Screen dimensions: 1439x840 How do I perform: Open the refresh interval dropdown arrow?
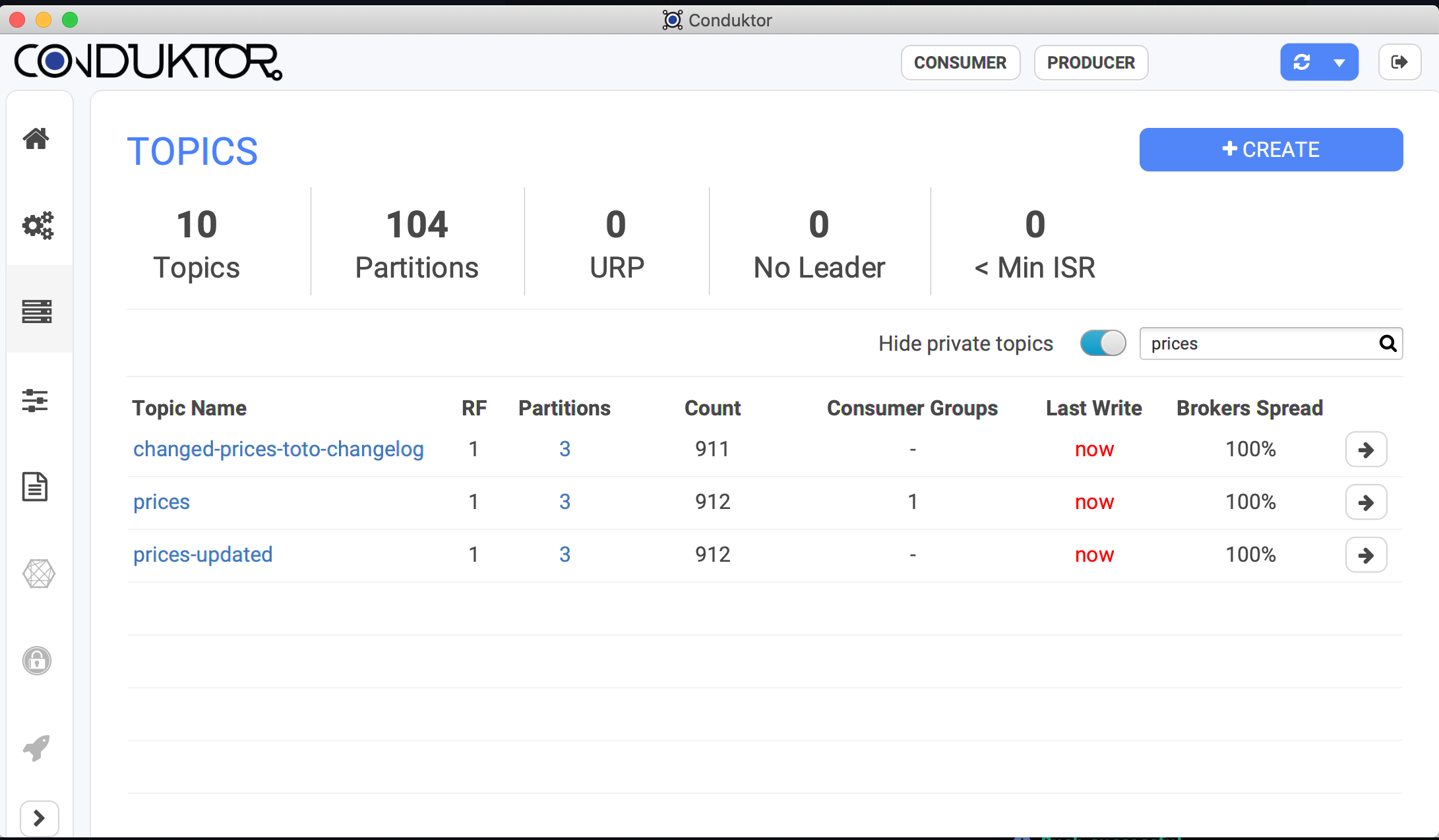click(1339, 63)
